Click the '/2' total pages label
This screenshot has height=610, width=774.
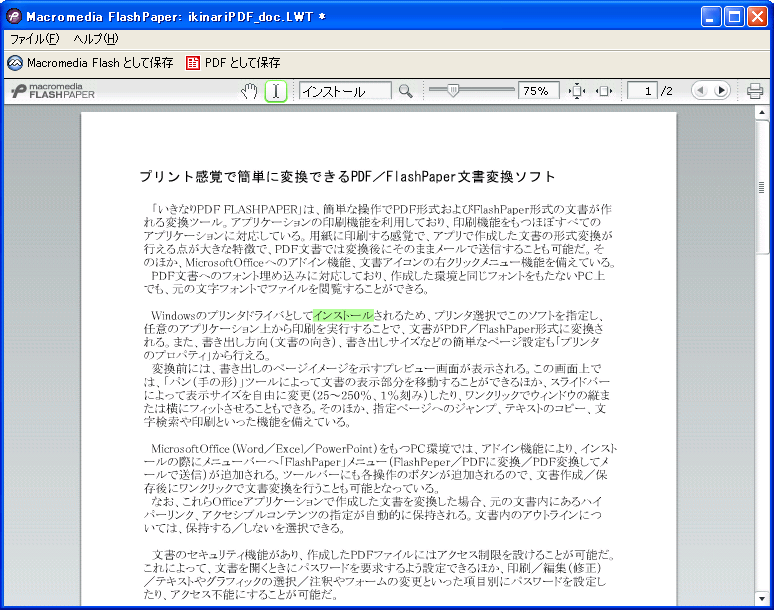(666, 91)
